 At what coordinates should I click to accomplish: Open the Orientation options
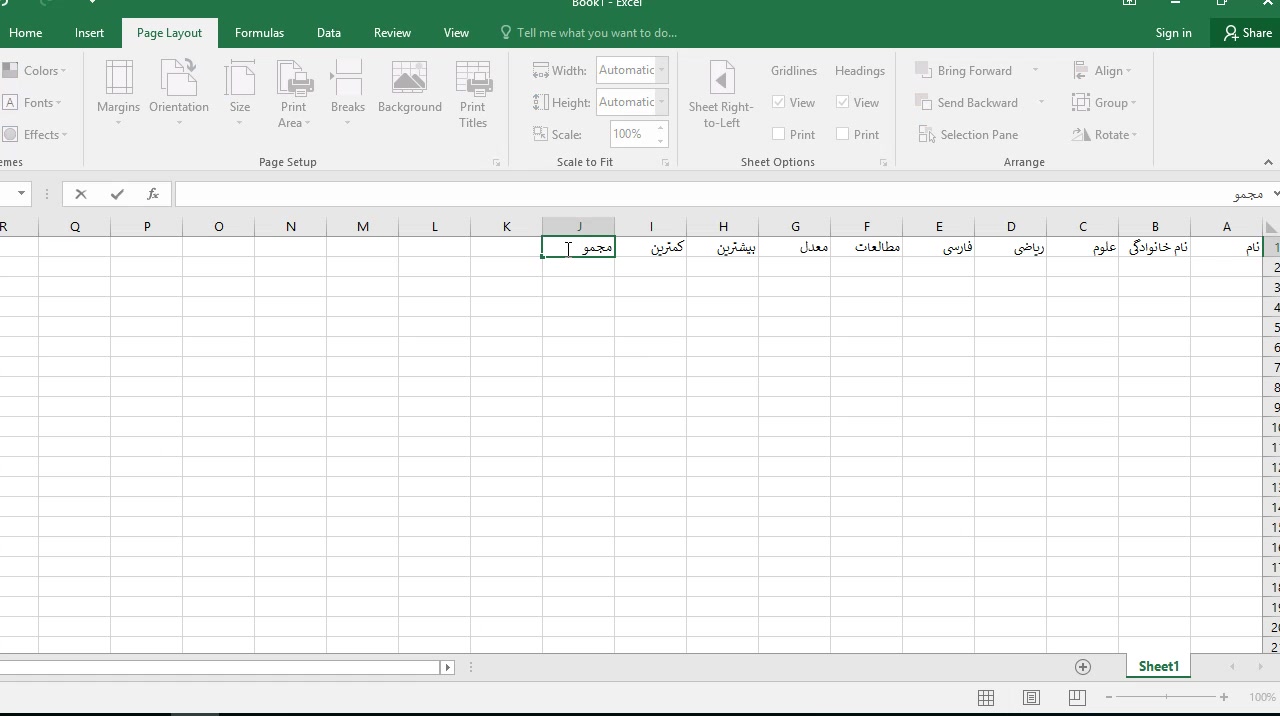pyautogui.click(x=179, y=94)
